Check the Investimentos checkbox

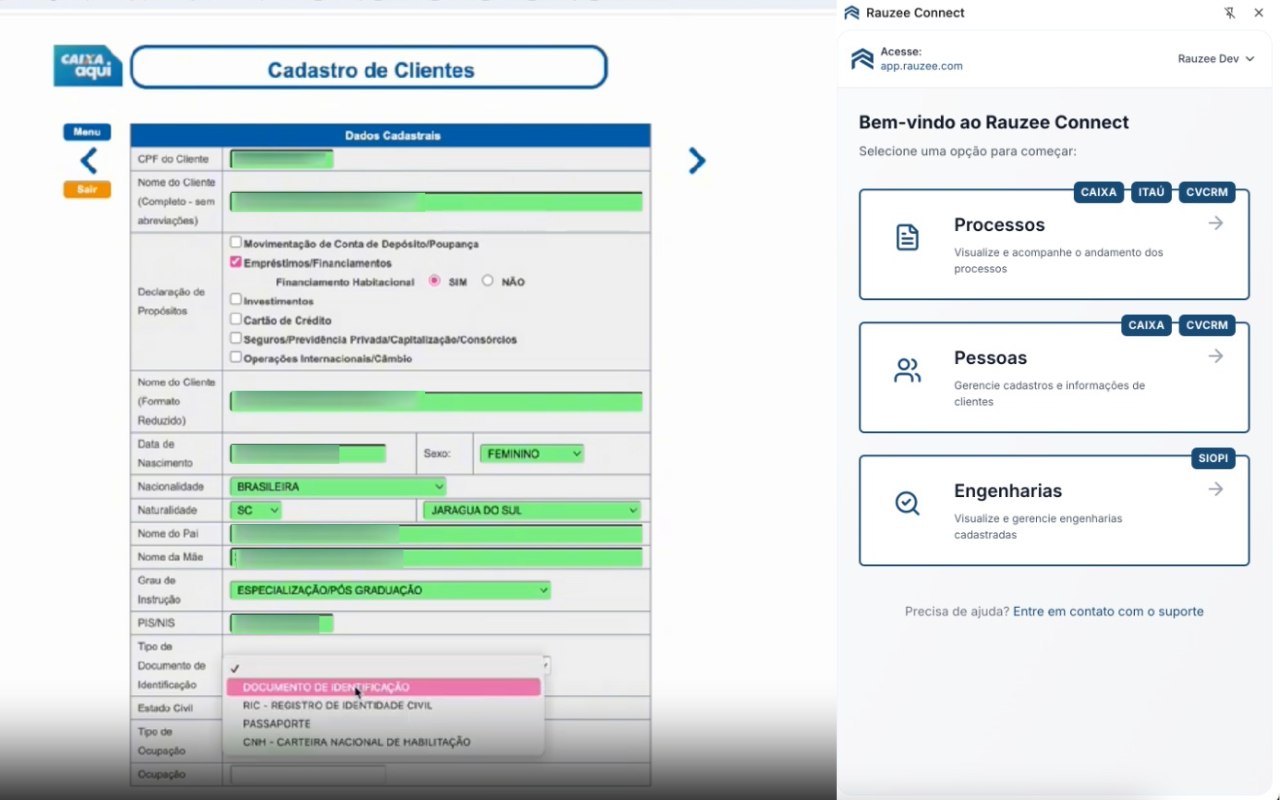coord(236,300)
